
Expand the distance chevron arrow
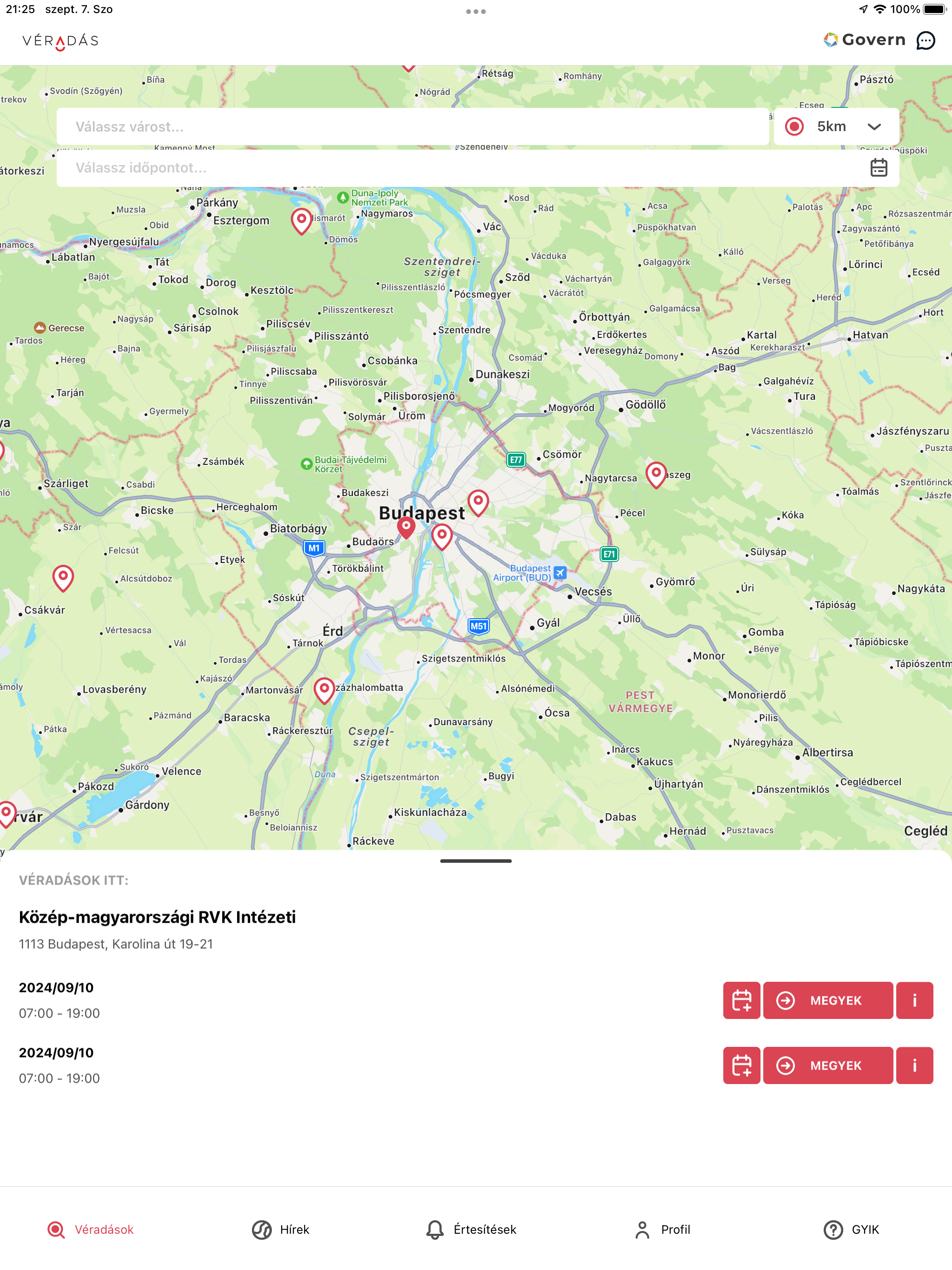point(874,127)
